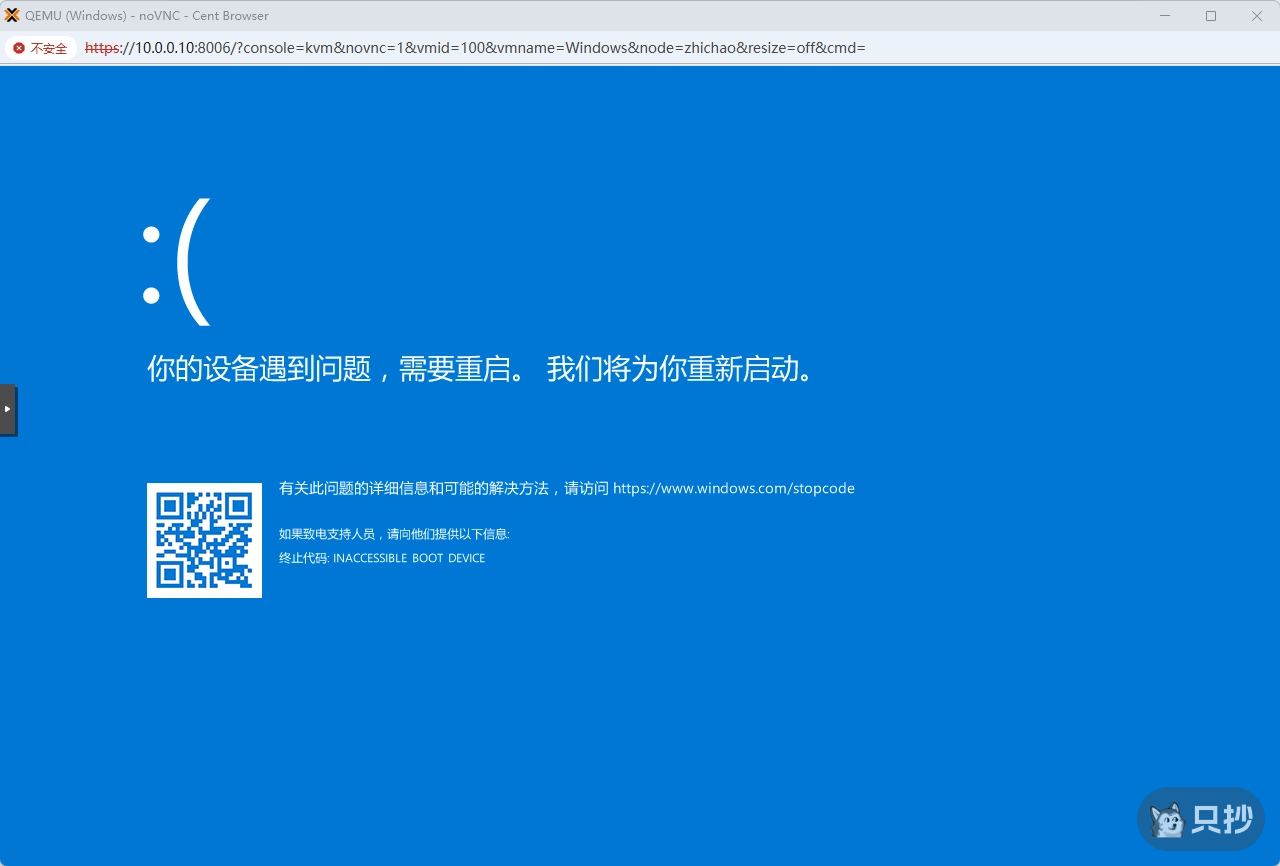The height and width of the screenshot is (866, 1280).
Task: Click the husky dog watermark icon
Action: (1166, 820)
